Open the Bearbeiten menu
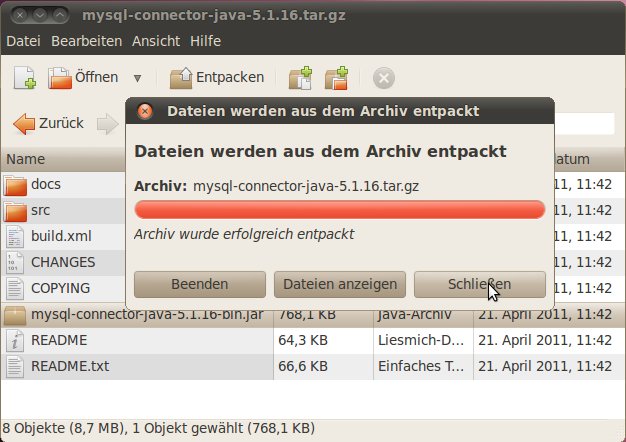Image resolution: width=626 pixels, height=442 pixels. pyautogui.click(x=86, y=41)
